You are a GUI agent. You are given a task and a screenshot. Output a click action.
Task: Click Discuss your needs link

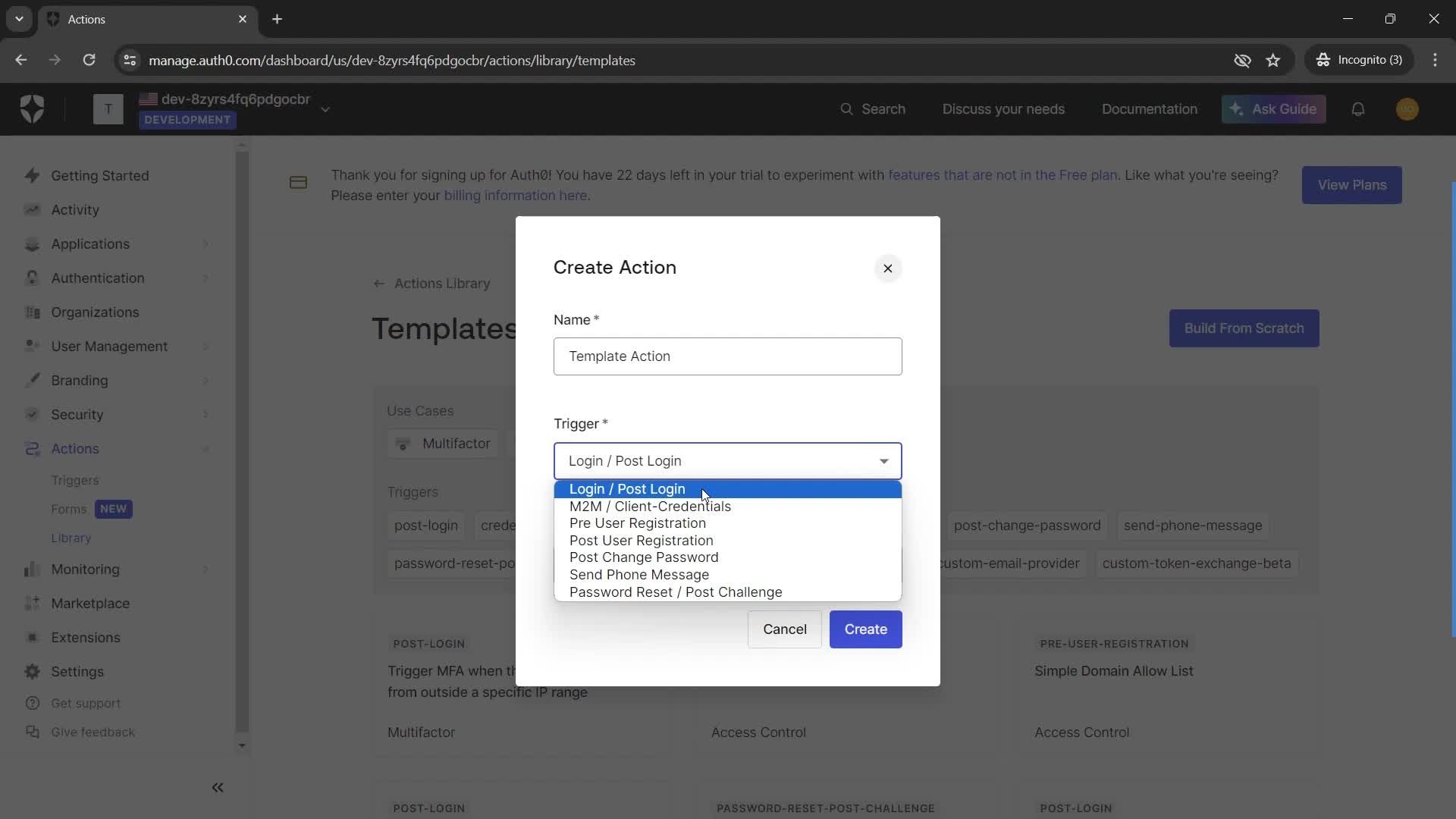tap(1003, 109)
